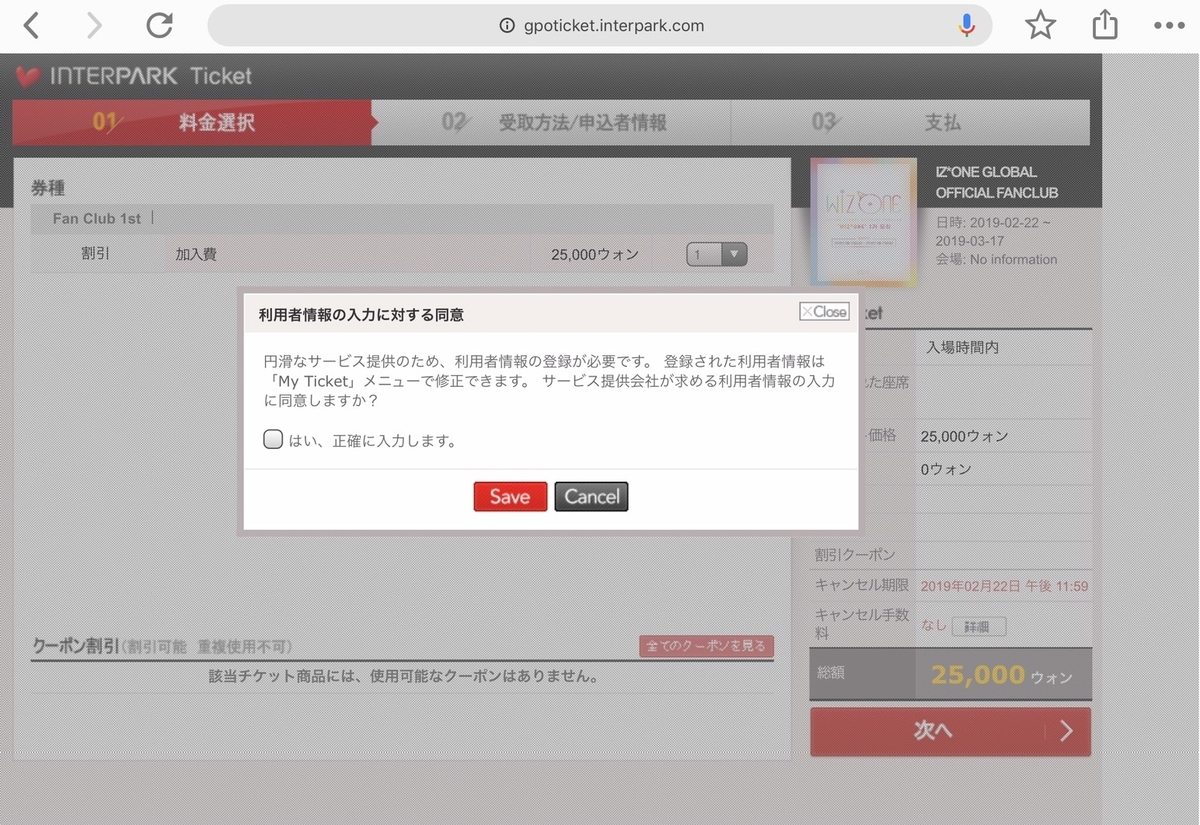Select the 01 料金選択 step tab
1200x825 pixels.
192,123
